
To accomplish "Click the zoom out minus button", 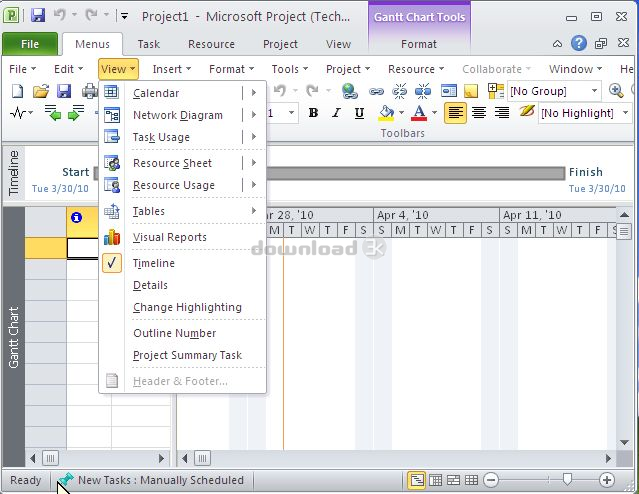I will click(x=491, y=480).
